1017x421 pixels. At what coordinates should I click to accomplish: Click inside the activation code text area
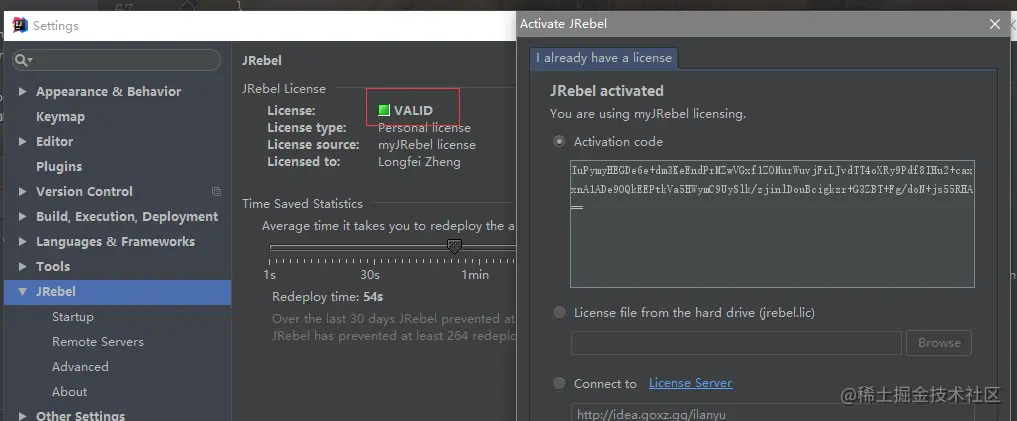coord(772,224)
